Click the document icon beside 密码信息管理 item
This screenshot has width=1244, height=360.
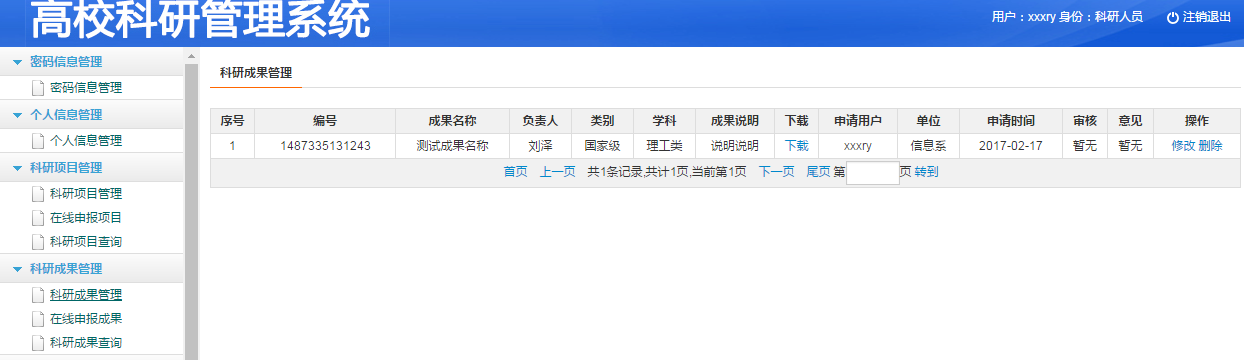[38, 88]
